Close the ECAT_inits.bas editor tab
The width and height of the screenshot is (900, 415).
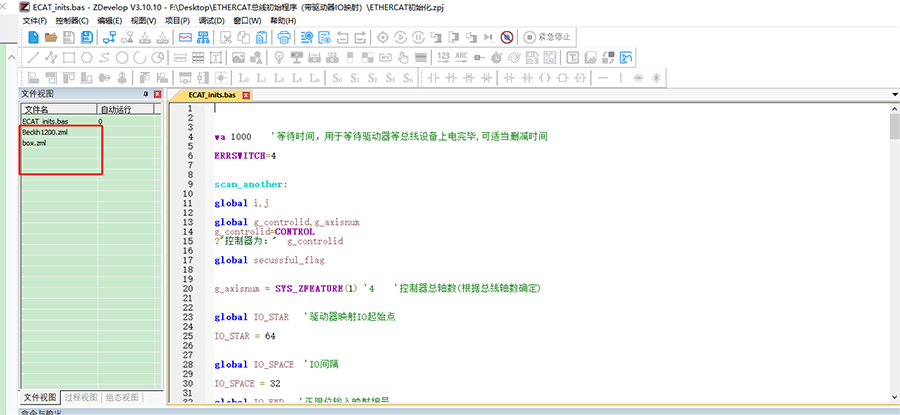pyautogui.click(x=246, y=95)
